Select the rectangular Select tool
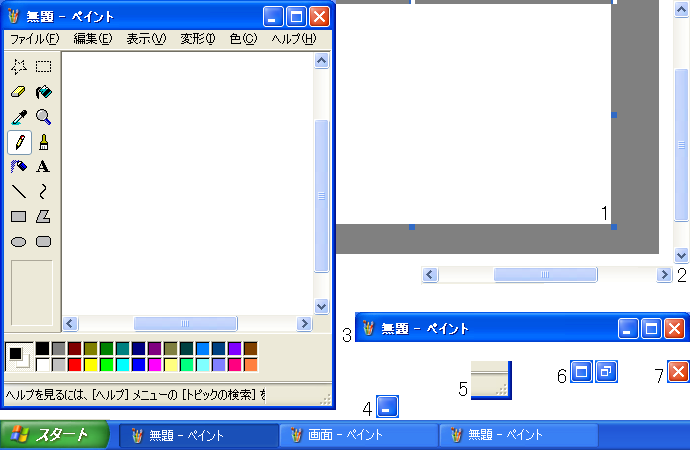This screenshot has height=450, width=690. tap(44, 67)
